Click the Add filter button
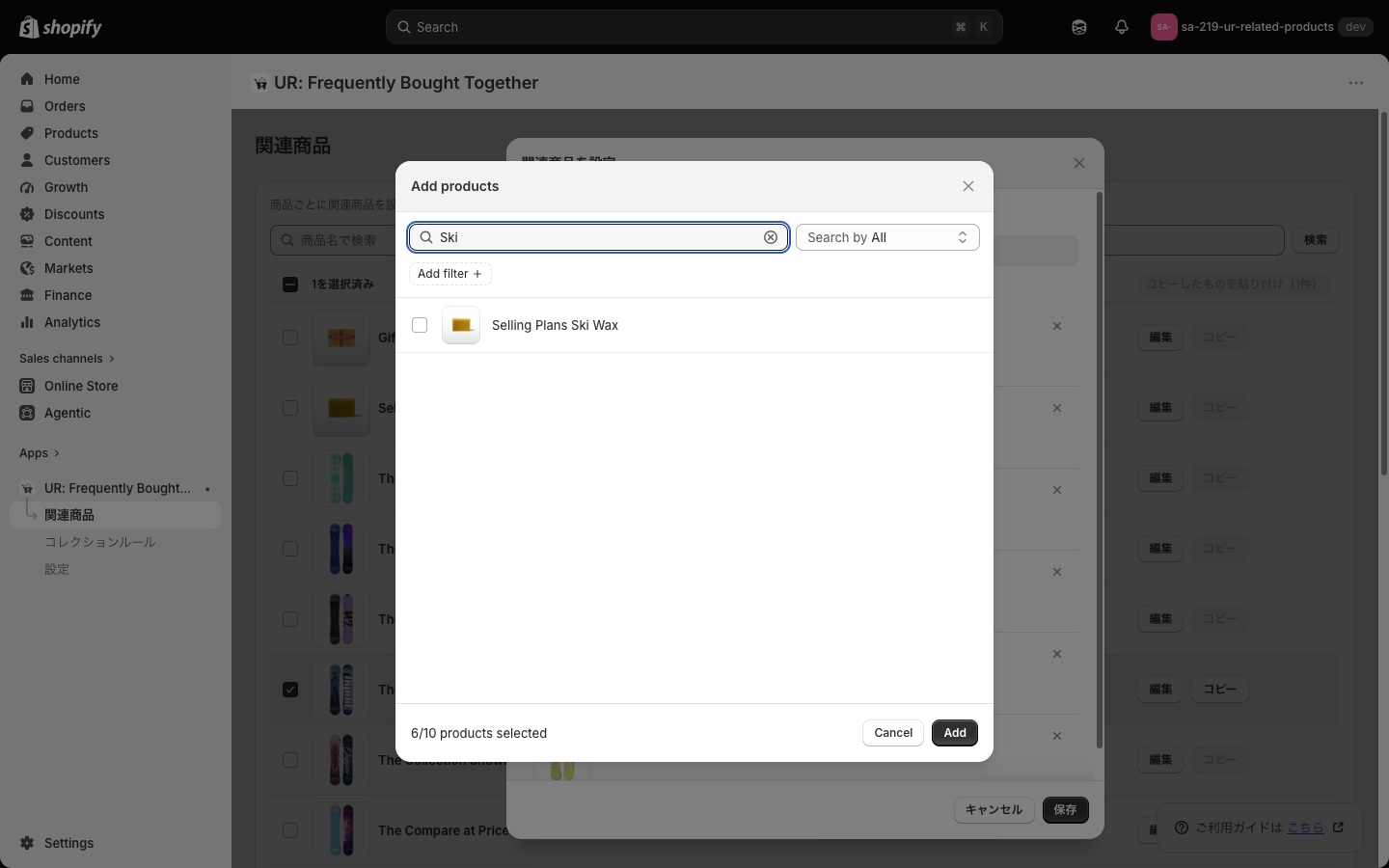This screenshot has width=1389, height=868. (449, 274)
